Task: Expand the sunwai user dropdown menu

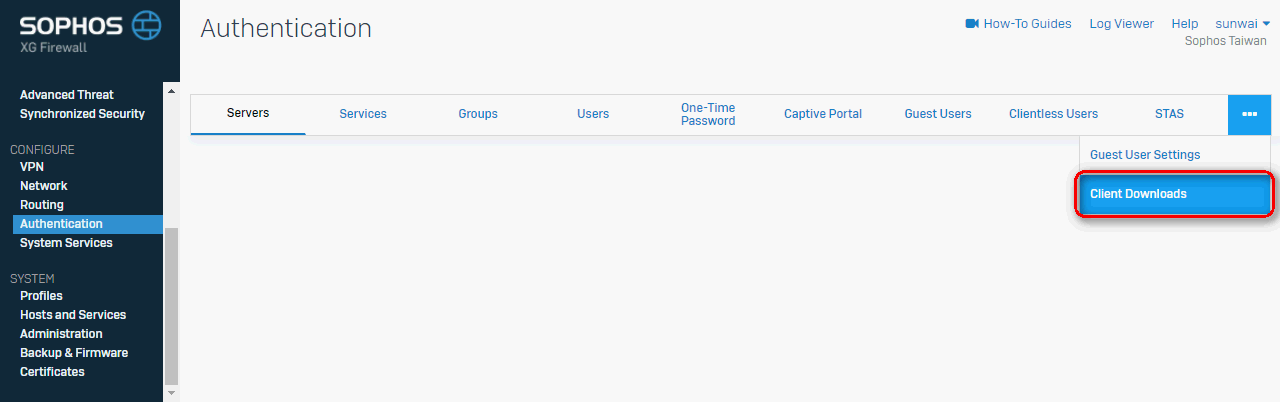Action: pyautogui.click(x=1242, y=24)
